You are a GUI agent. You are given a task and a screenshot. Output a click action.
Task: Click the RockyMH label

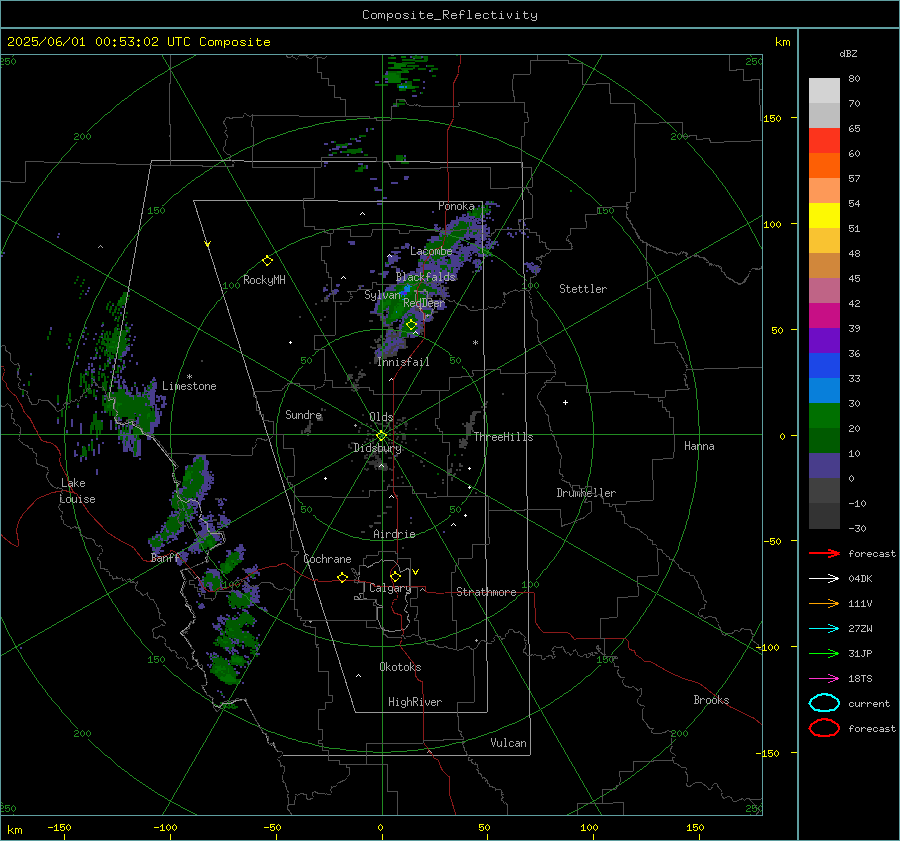click(264, 280)
